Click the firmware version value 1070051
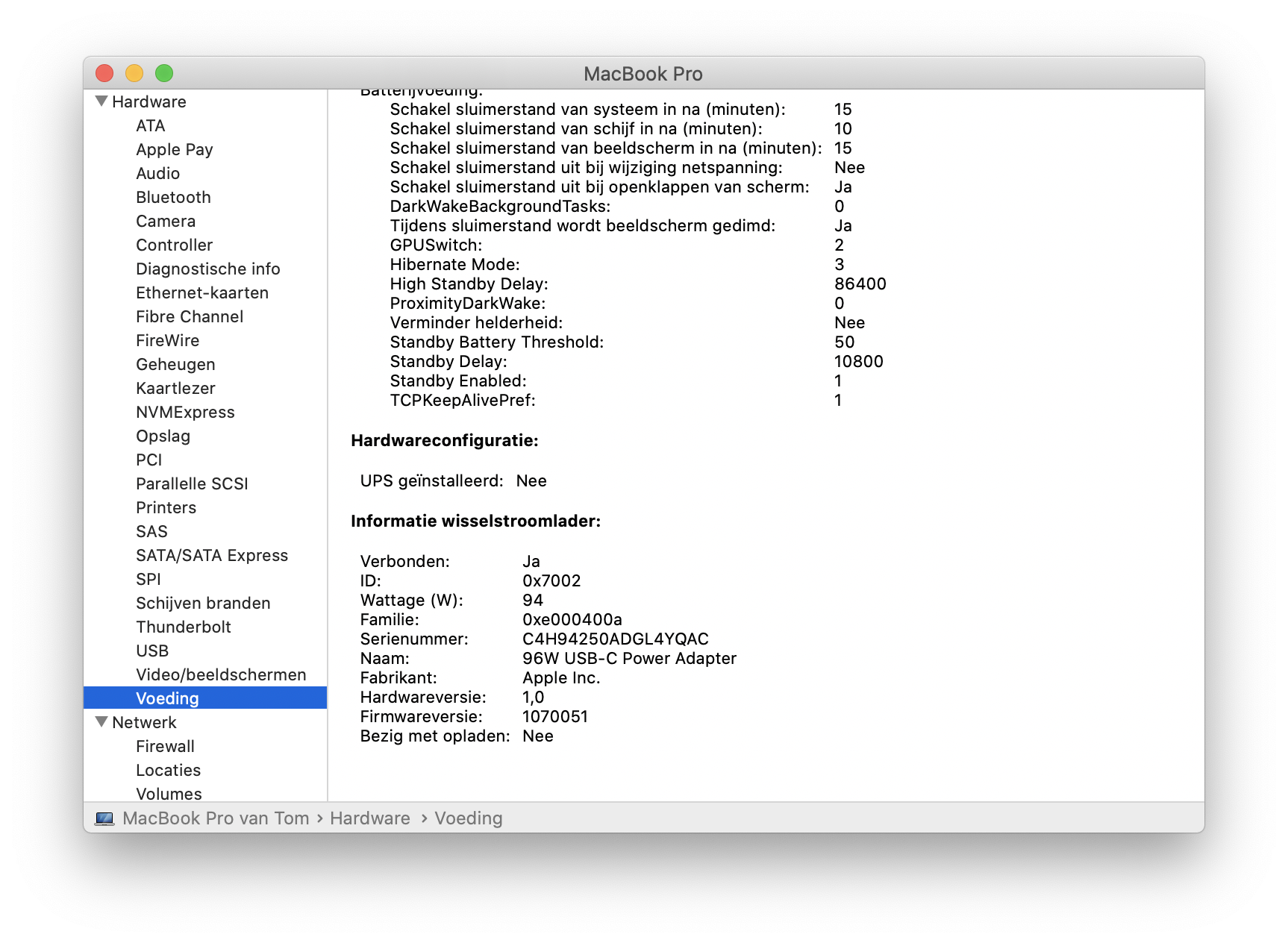 click(555, 716)
